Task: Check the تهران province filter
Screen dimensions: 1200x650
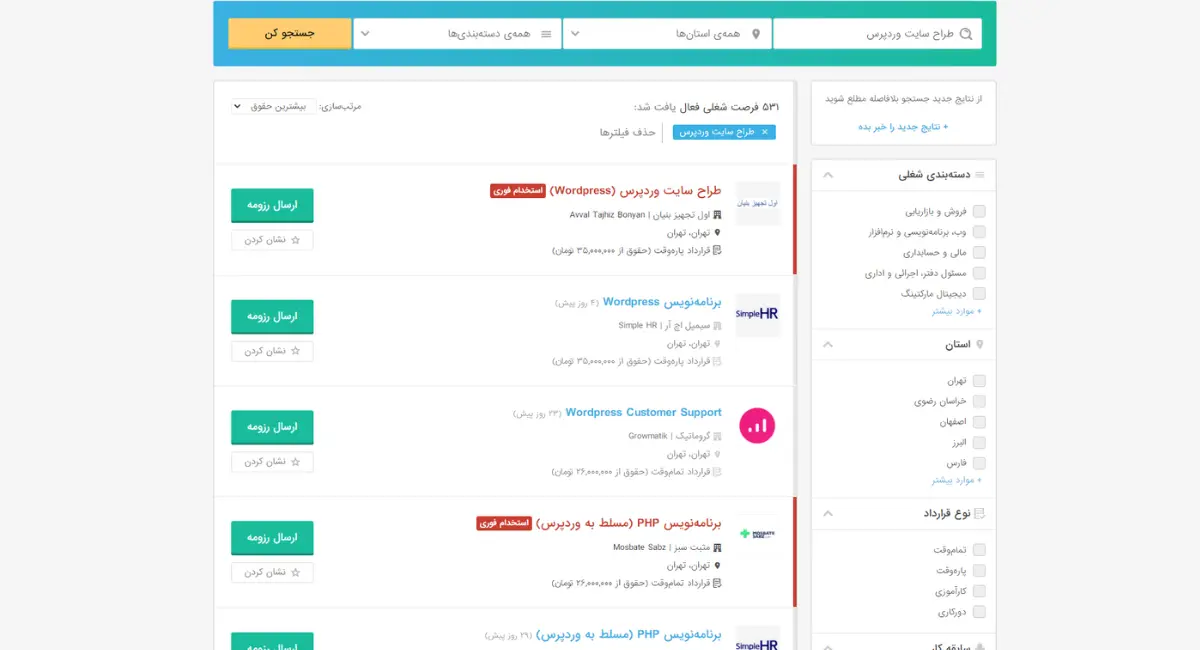Action: [979, 381]
